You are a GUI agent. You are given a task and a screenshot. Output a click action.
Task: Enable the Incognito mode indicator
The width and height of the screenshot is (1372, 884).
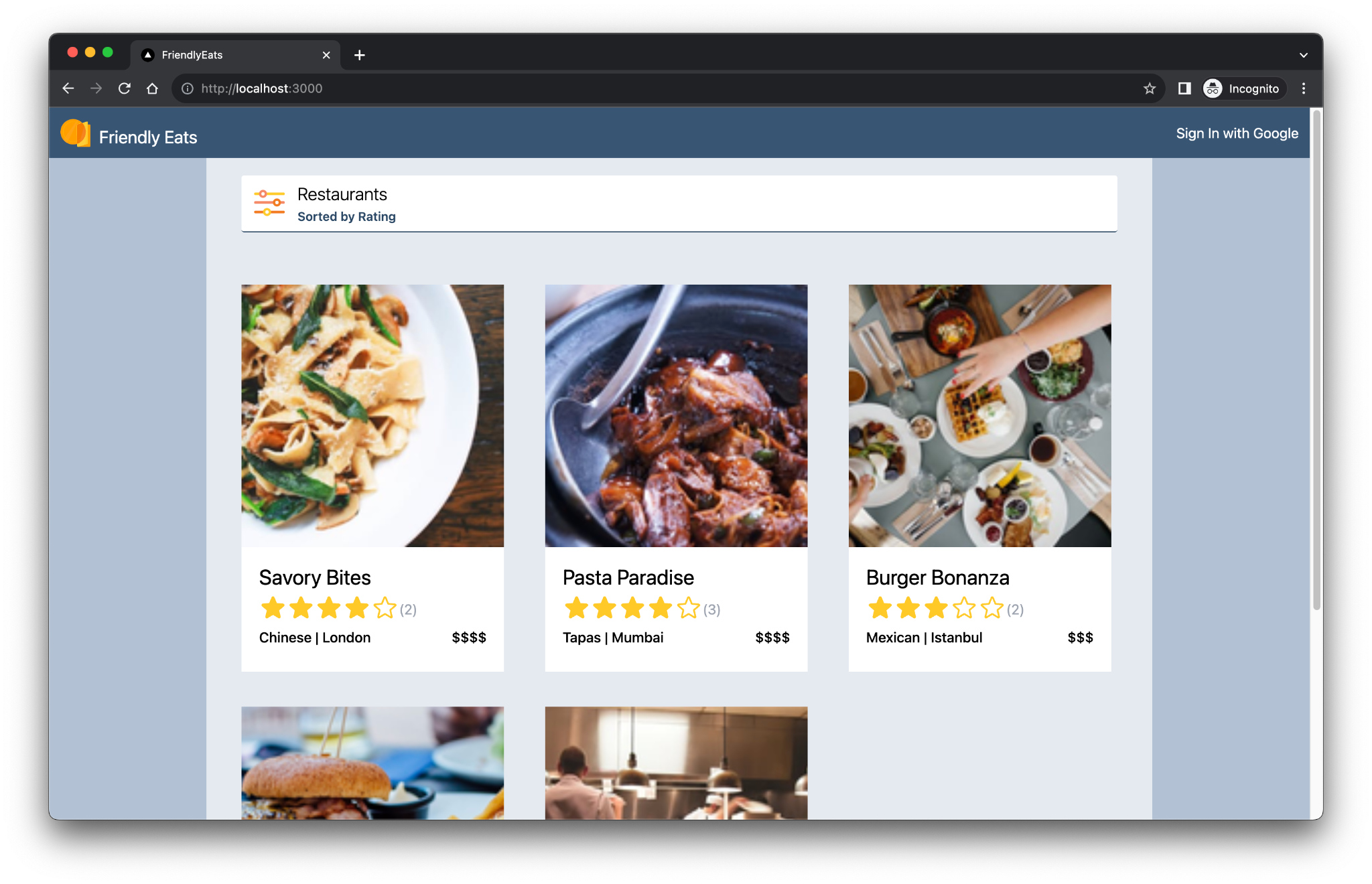point(1238,88)
